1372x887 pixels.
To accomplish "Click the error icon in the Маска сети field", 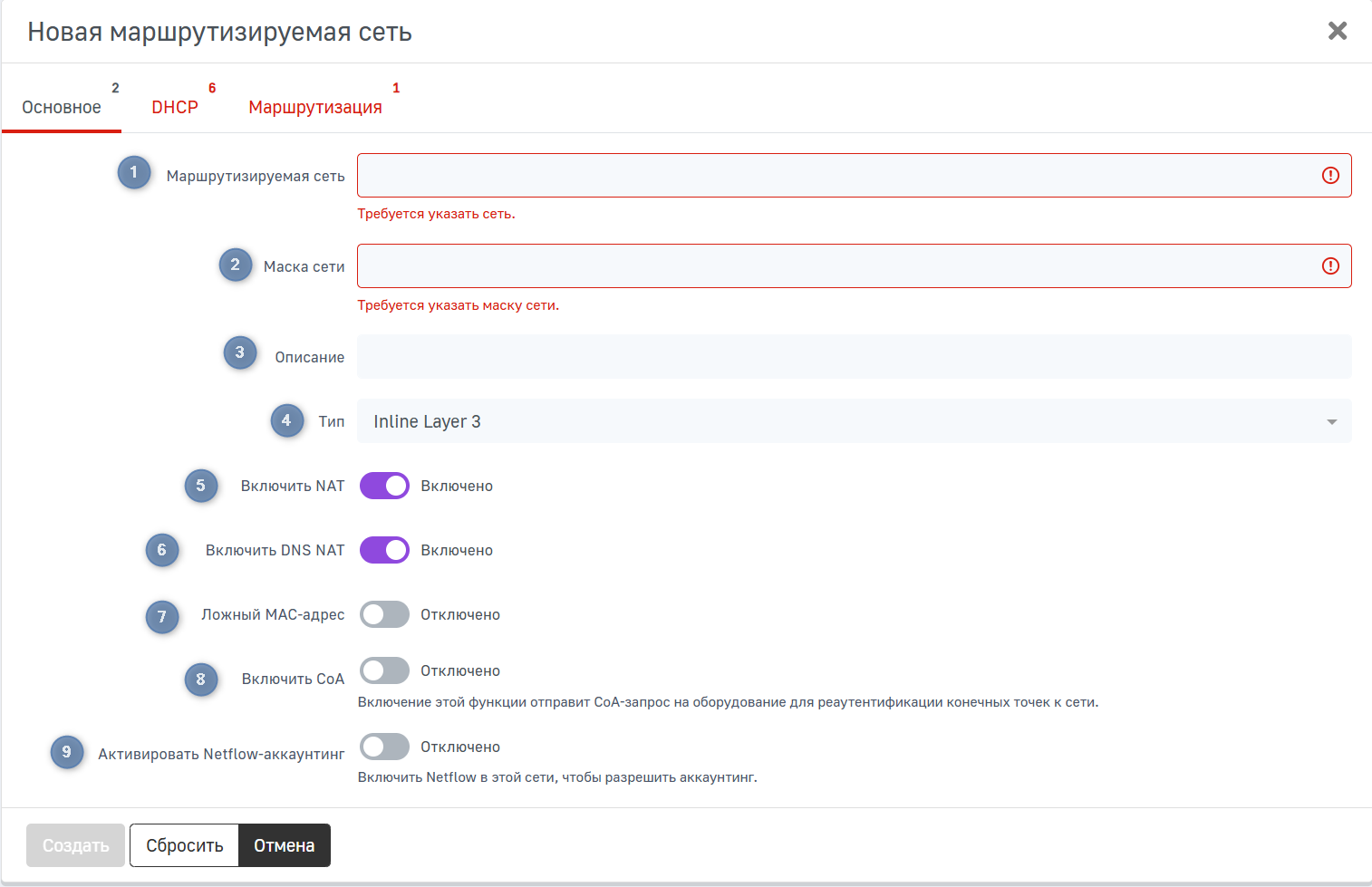I will click(x=1329, y=266).
